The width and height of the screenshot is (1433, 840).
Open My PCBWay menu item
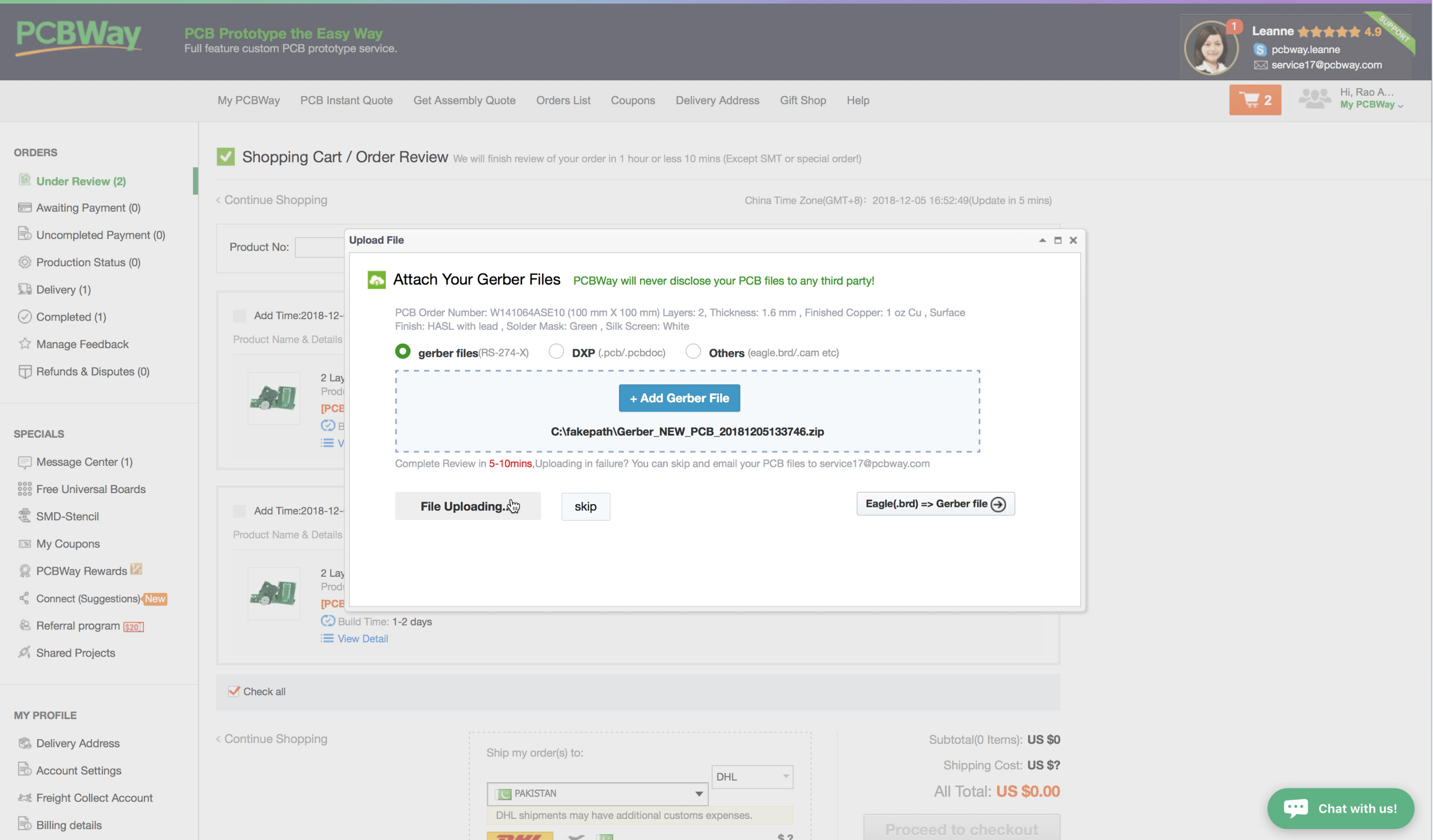pyautogui.click(x=249, y=100)
